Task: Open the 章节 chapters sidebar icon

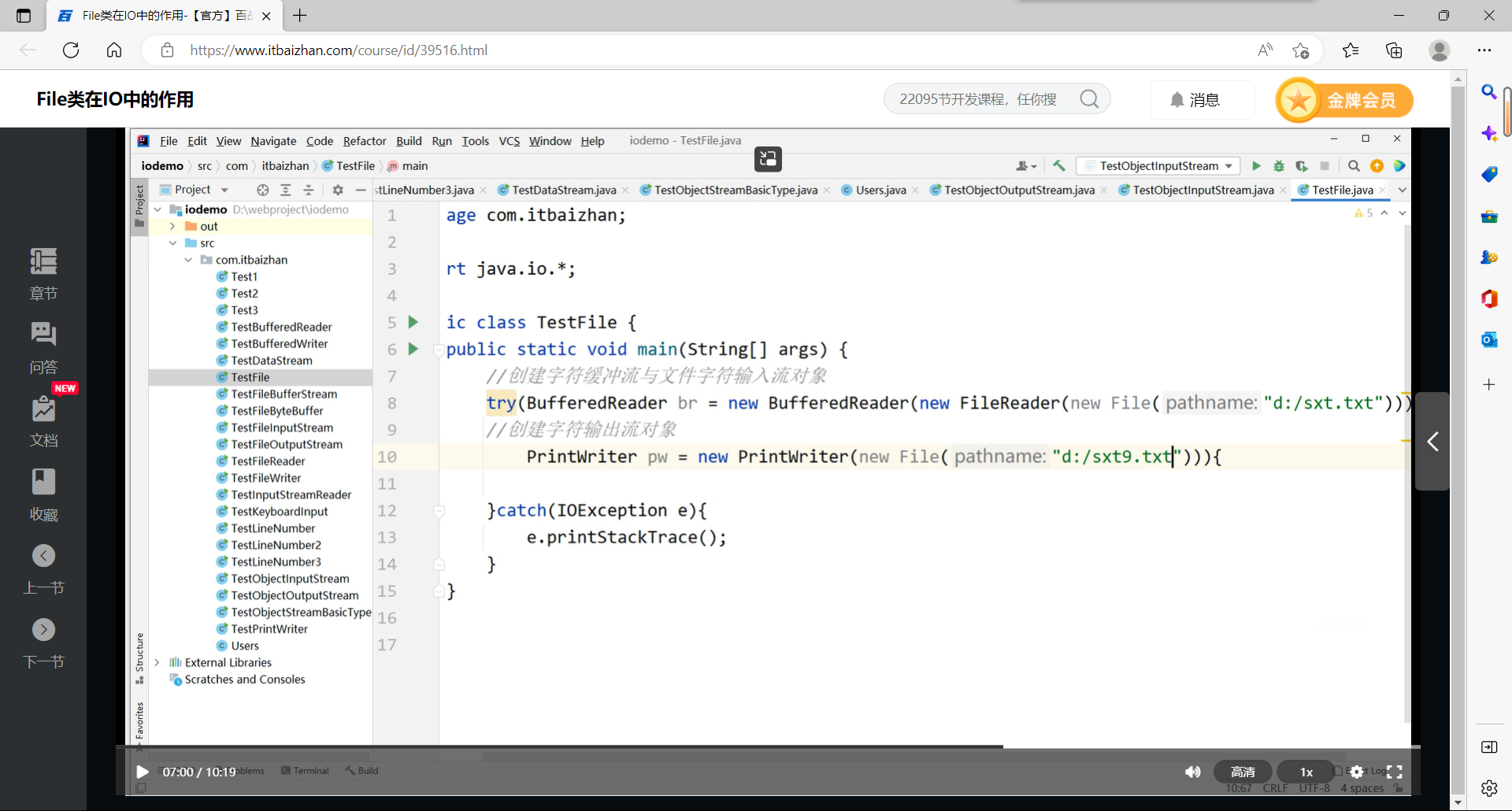Action: 43,274
